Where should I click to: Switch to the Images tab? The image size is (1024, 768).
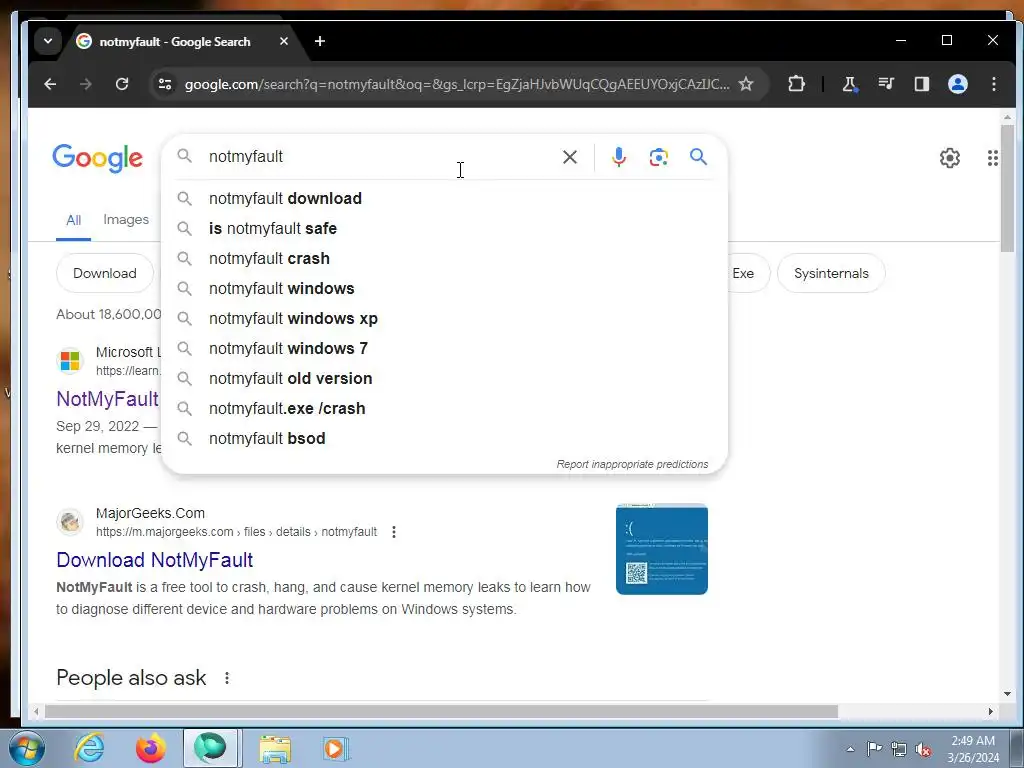point(126,219)
